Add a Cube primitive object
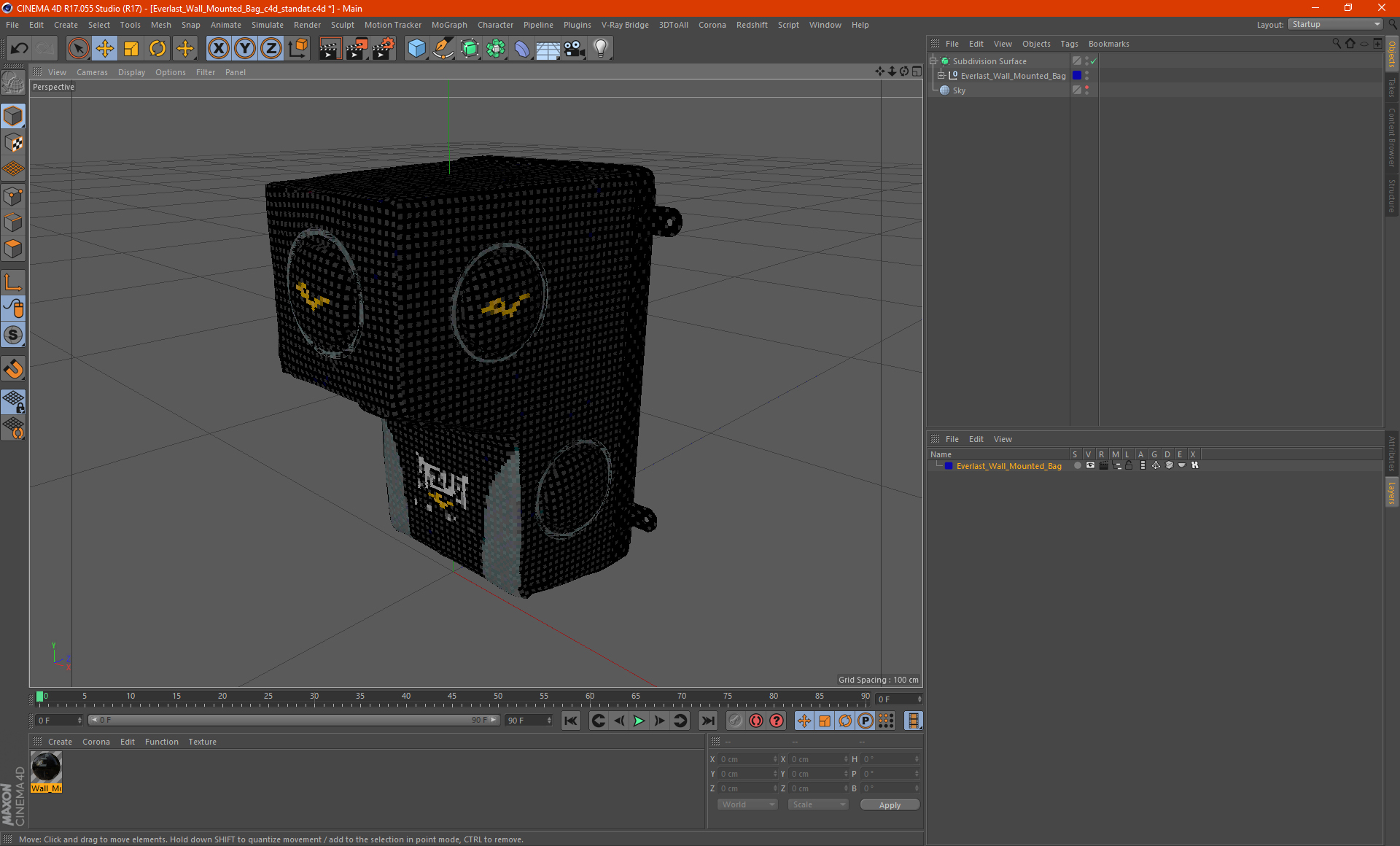 416,49
